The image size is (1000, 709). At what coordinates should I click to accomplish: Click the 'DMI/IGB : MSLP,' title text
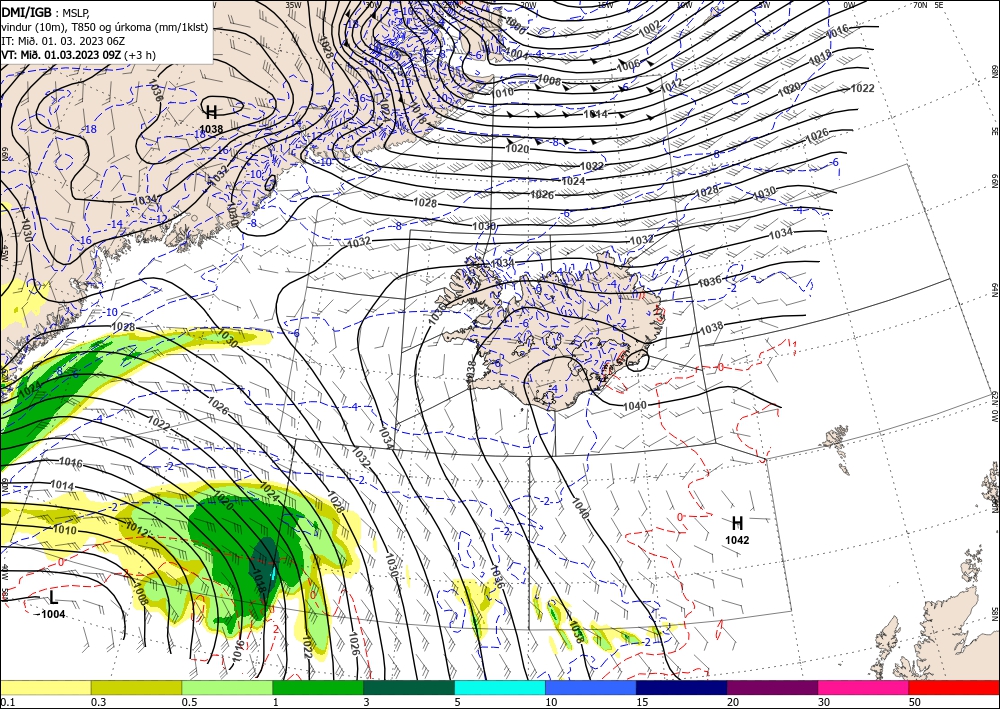45,11
